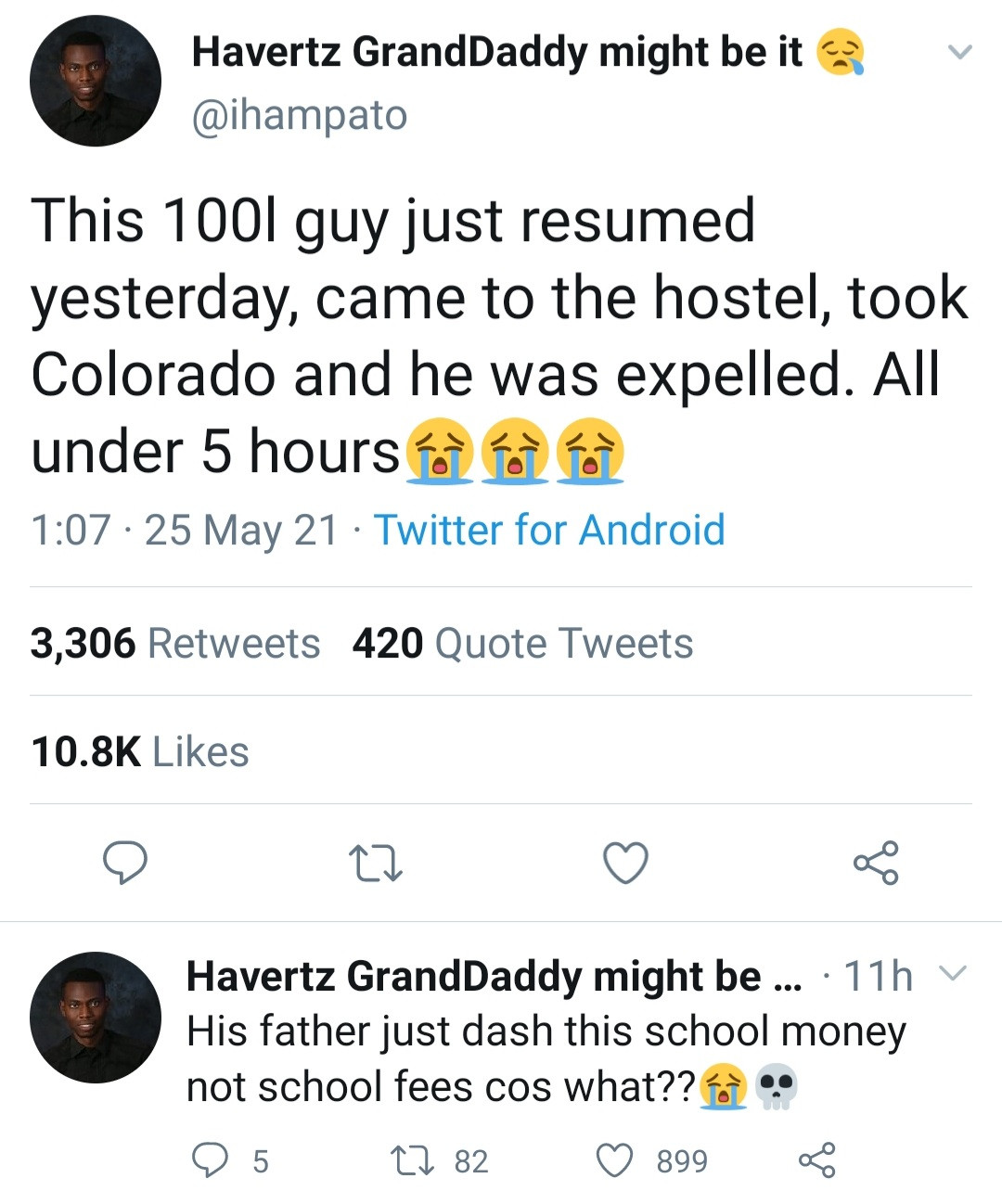Click the Twitter for Android source link

[x=548, y=530]
